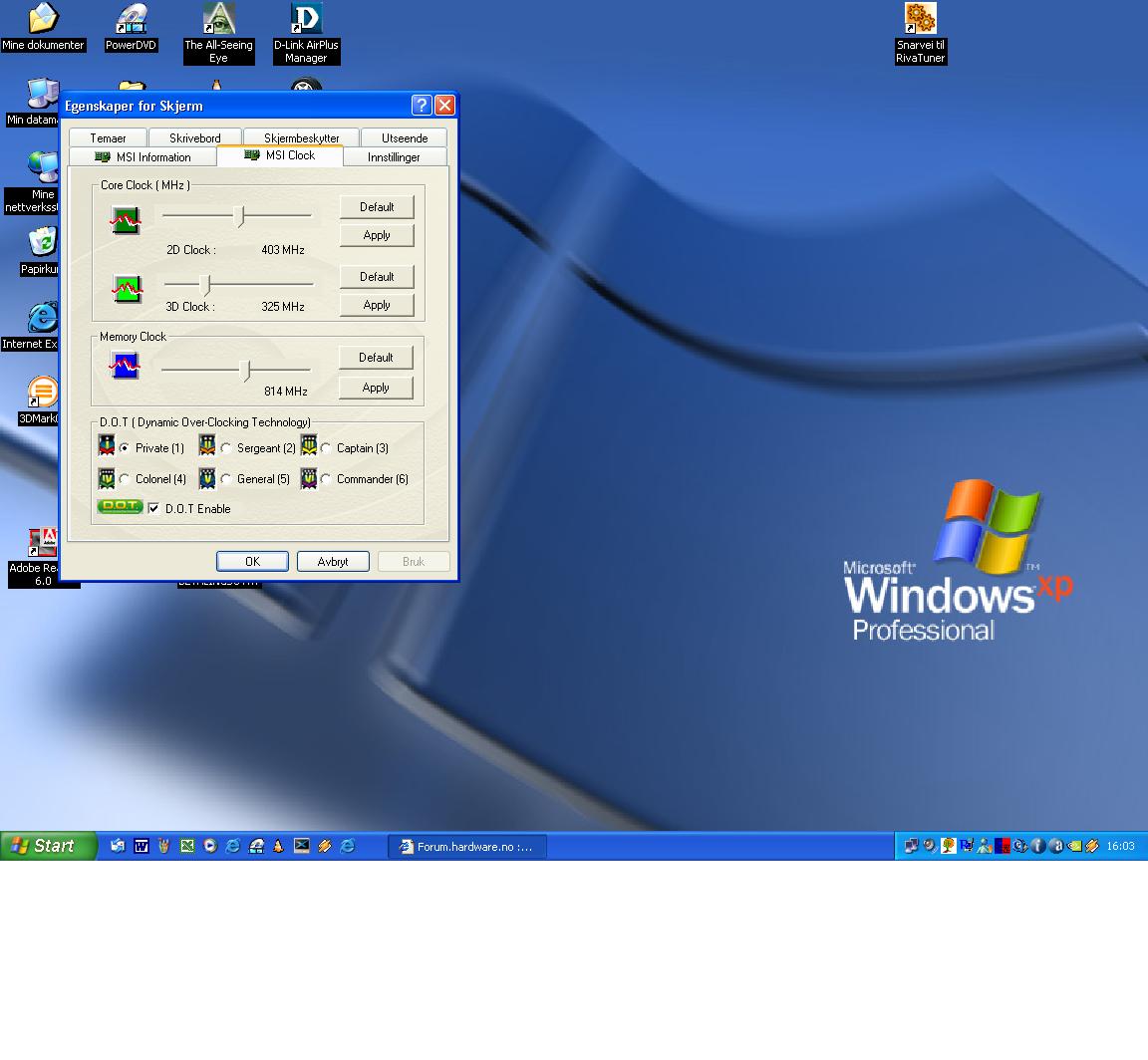The height and width of the screenshot is (1060, 1148).
Task: Click the OK button
Action: click(252, 561)
